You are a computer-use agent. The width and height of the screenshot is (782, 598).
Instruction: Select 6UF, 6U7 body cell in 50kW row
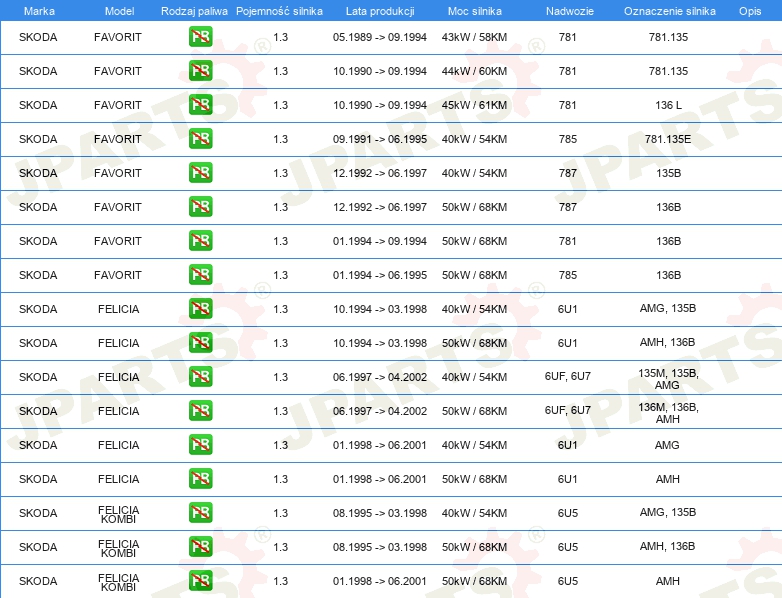[x=568, y=410]
